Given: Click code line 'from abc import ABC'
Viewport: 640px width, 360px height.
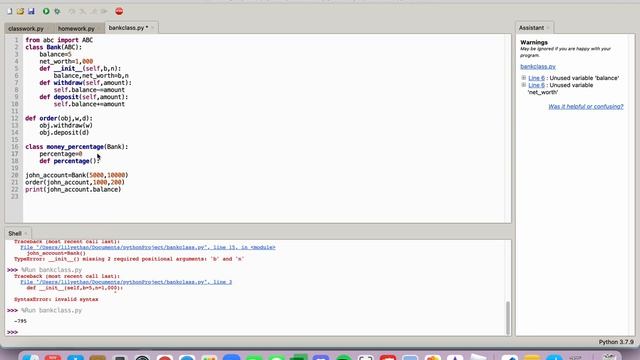Looking at the screenshot, I should click(x=59, y=40).
